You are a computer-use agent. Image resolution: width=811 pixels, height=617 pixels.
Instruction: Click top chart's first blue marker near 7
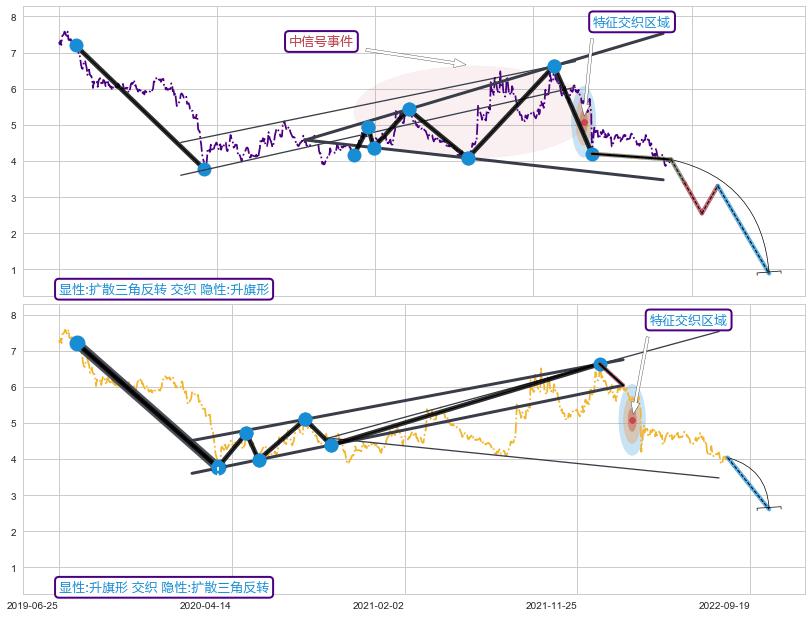click(x=76, y=46)
